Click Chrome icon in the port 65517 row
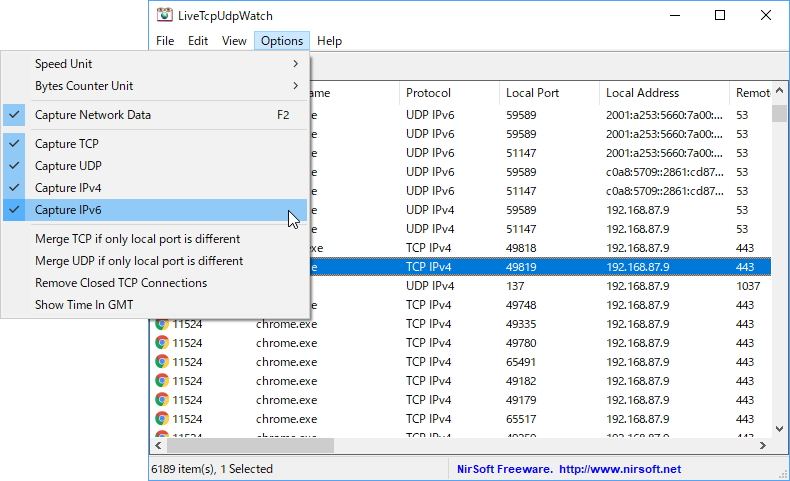The image size is (790, 481). [x=162, y=419]
